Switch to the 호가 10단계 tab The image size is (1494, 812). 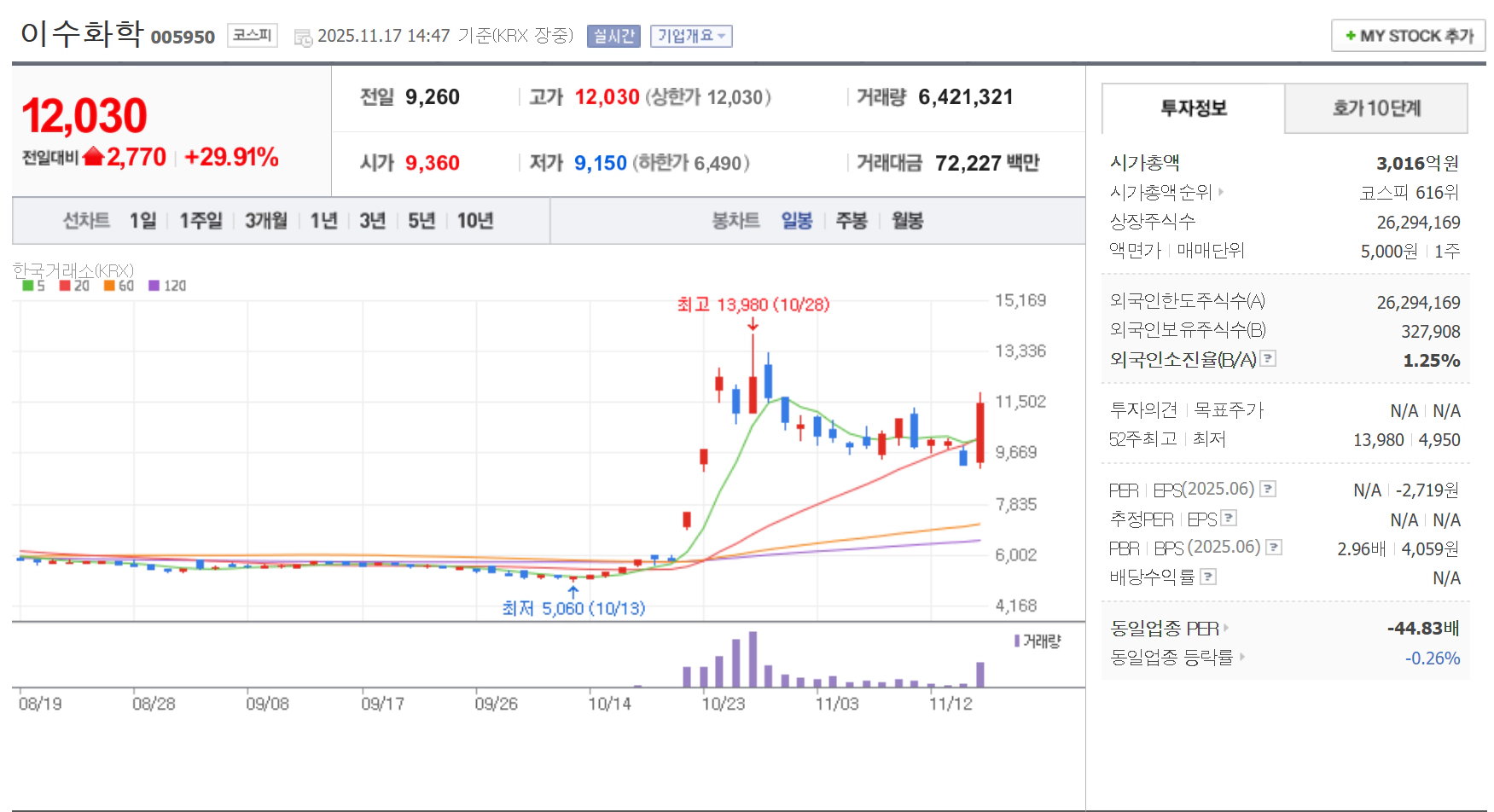tap(1376, 108)
